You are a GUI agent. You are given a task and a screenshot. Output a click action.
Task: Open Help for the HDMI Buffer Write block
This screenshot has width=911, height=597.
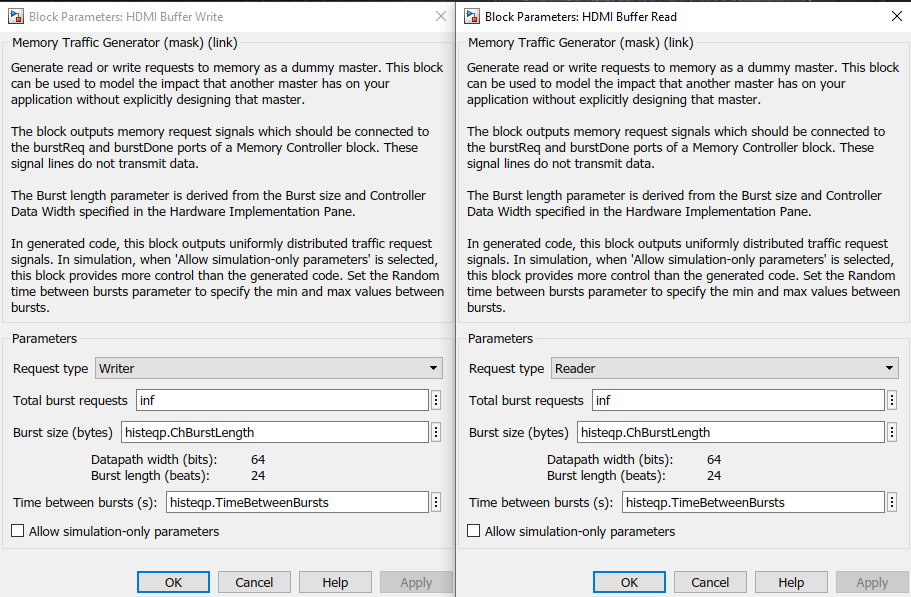tap(335, 582)
